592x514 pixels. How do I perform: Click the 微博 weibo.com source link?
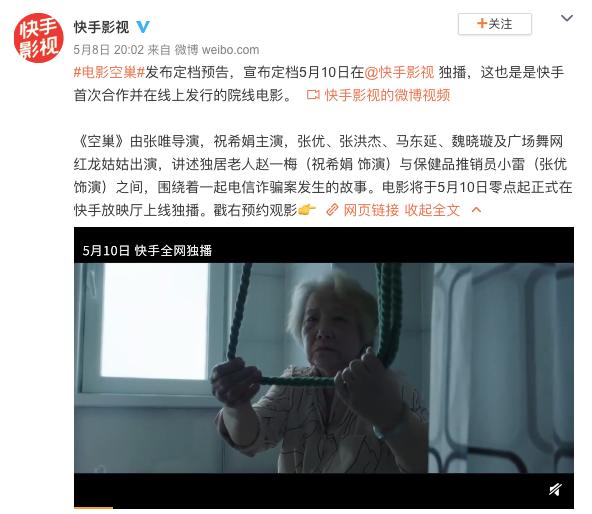point(217,50)
